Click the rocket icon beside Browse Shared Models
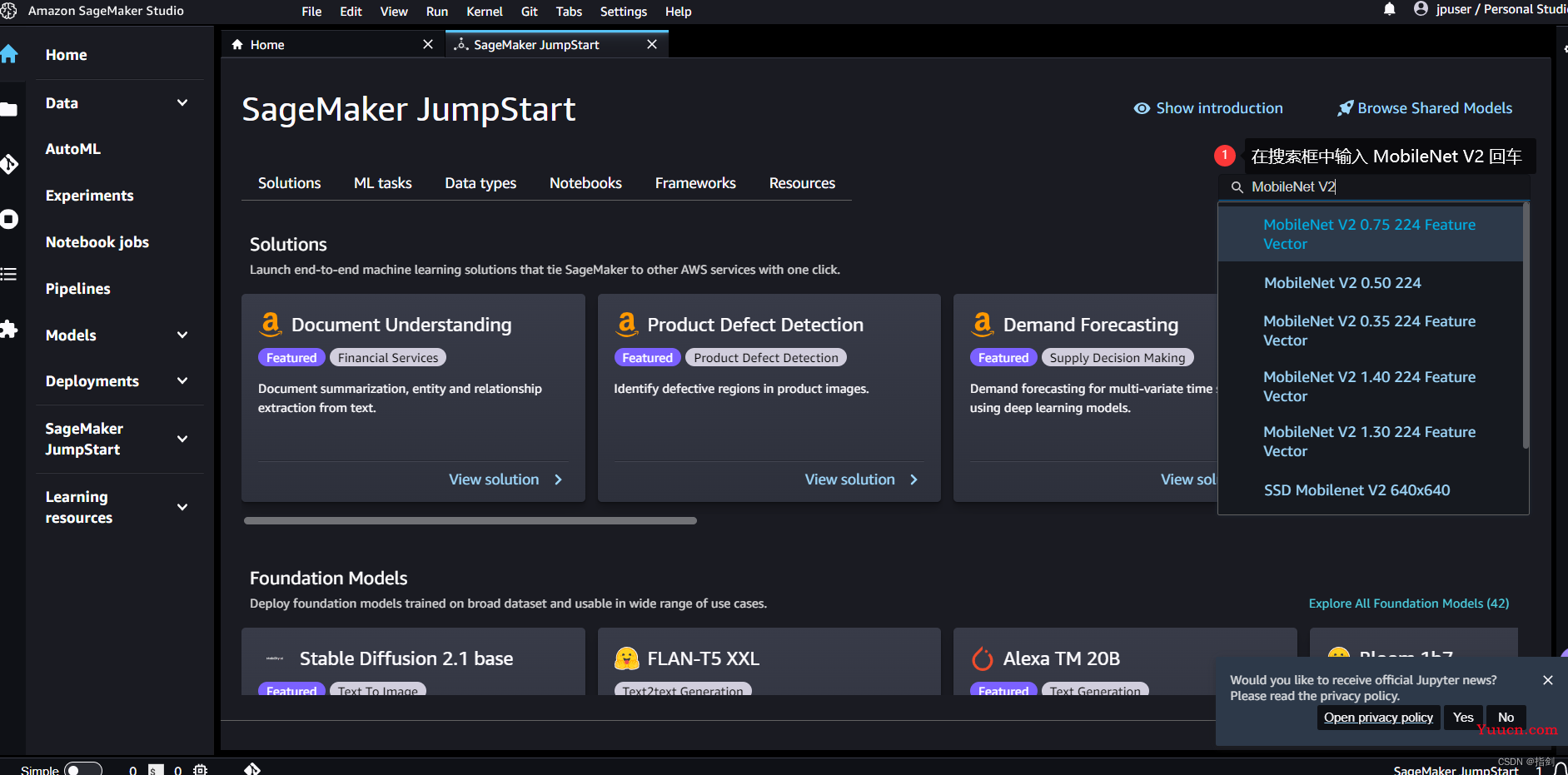Viewport: 1568px width, 775px height. (1345, 108)
